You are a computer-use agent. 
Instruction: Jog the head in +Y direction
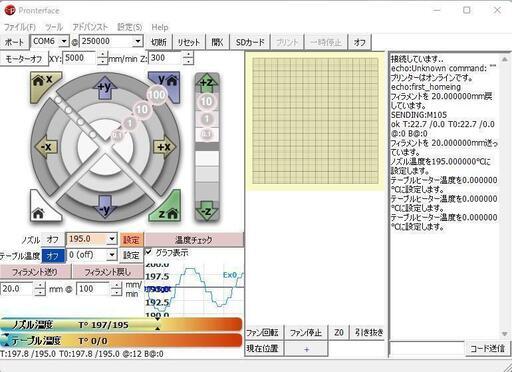(x=105, y=88)
